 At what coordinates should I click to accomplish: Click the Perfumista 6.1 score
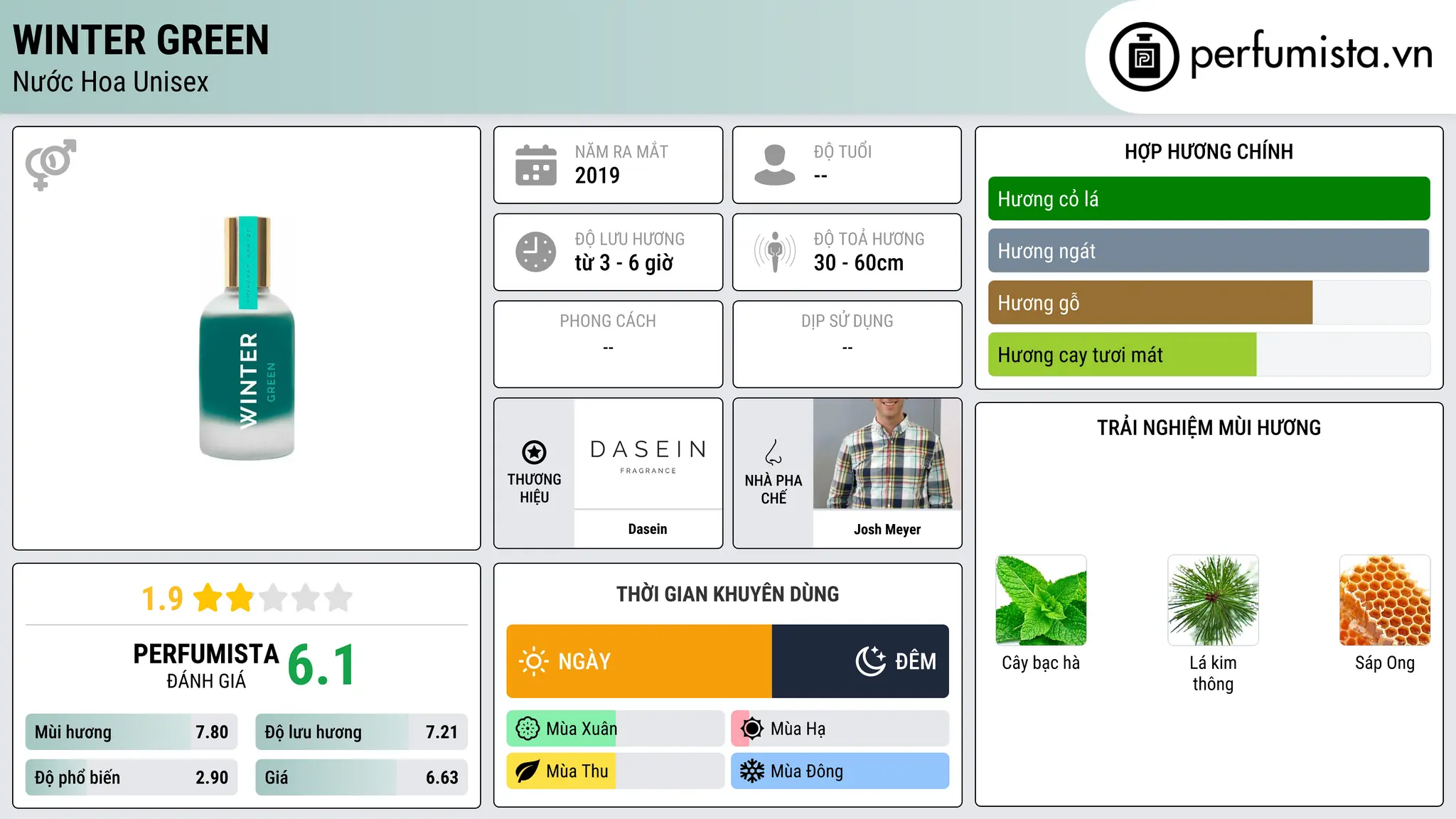(321, 665)
